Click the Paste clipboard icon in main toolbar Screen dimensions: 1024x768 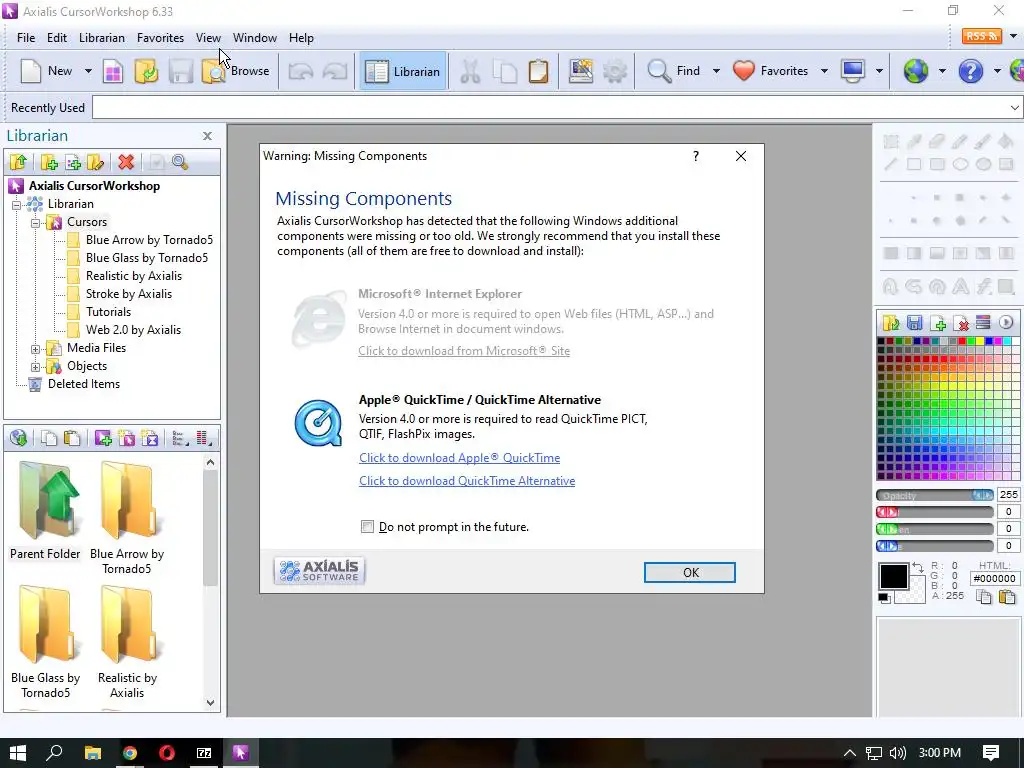point(538,71)
